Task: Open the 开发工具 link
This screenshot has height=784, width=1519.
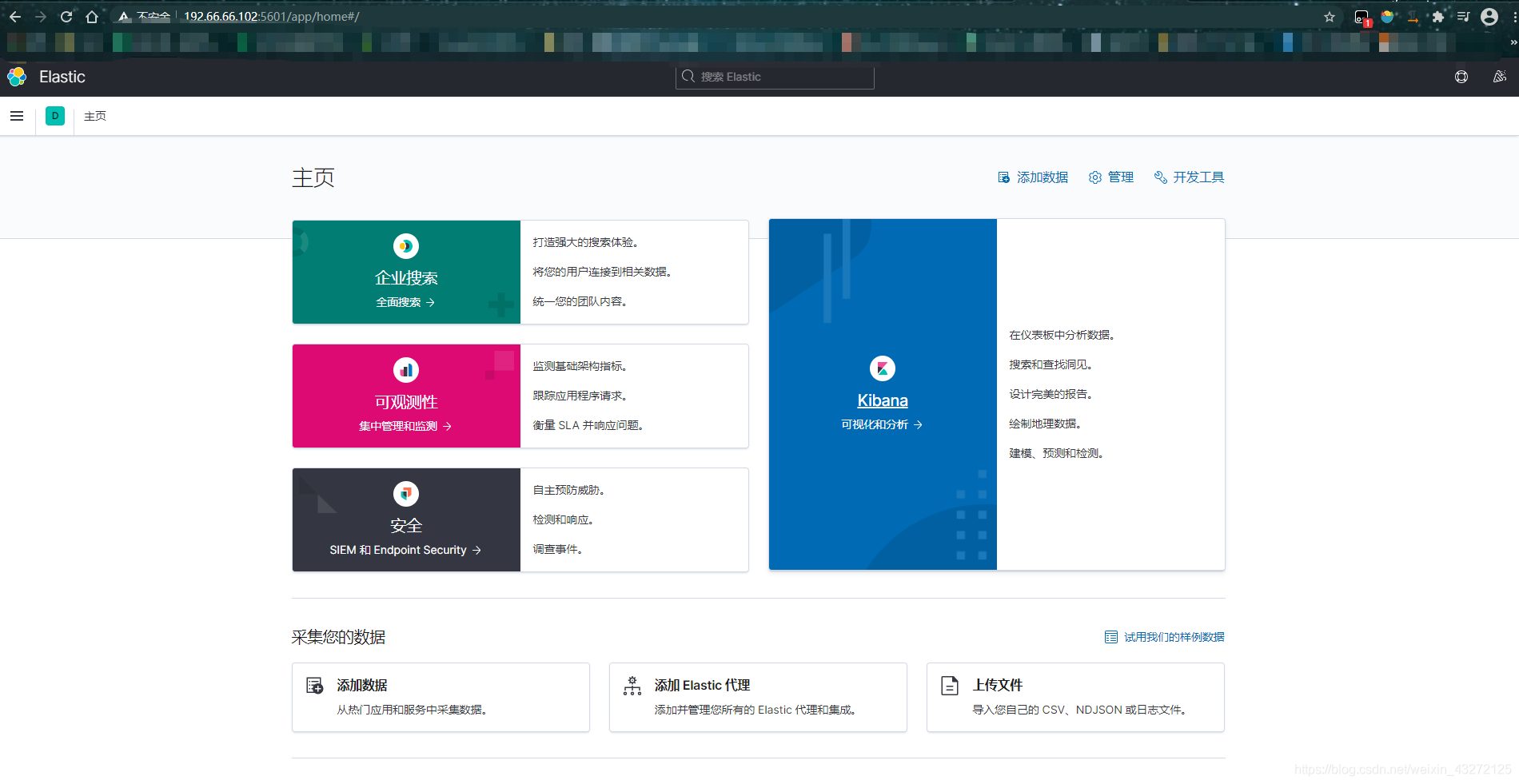Action: [x=1190, y=177]
